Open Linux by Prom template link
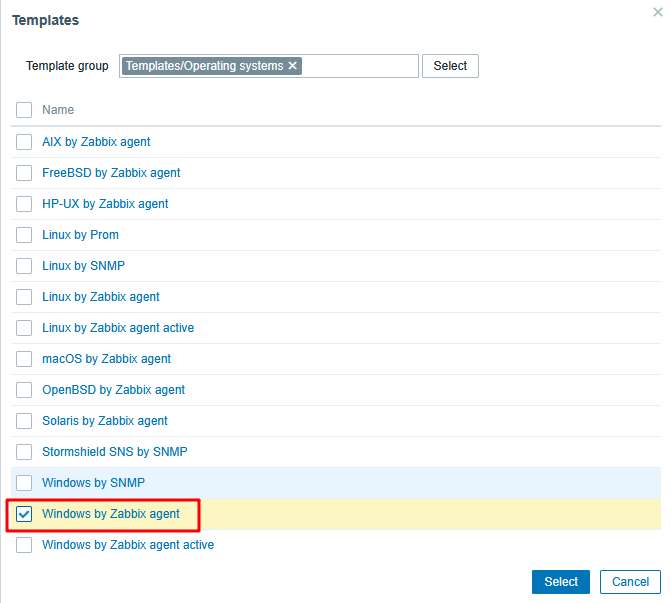The width and height of the screenshot is (671, 603). click(80, 235)
